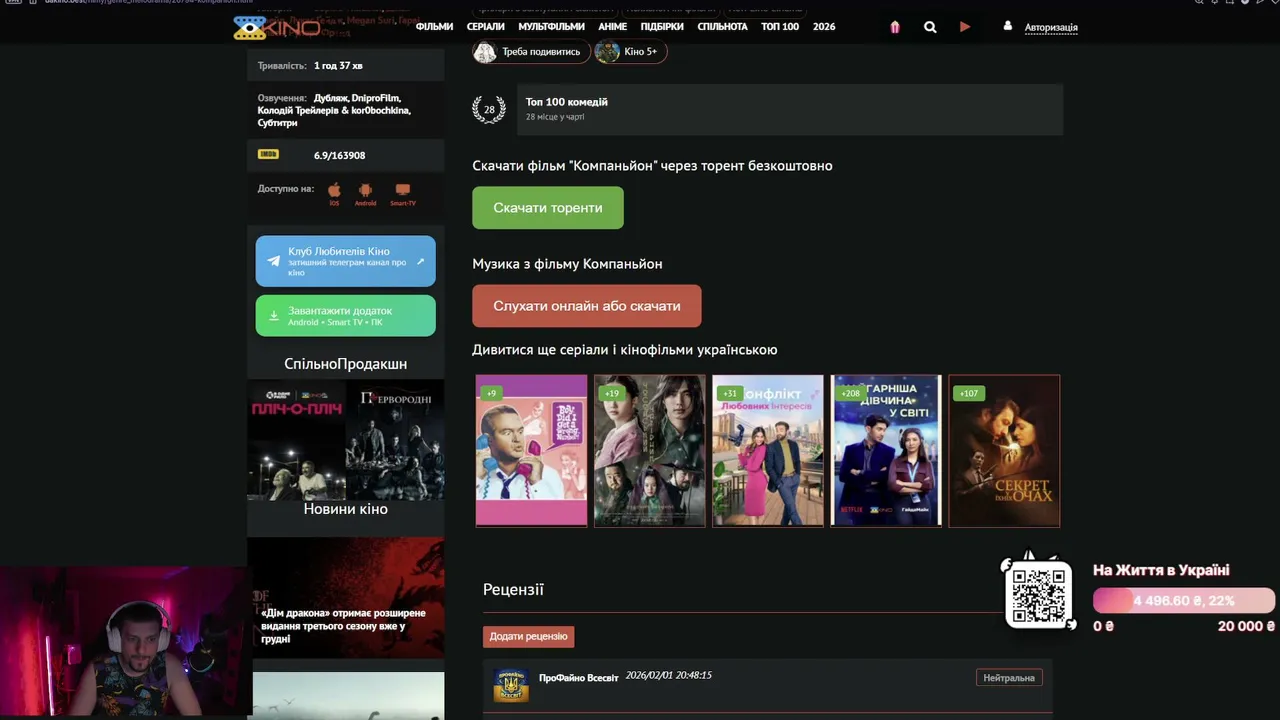Click the Музика з фільму Компаньйон heading
This screenshot has width=1280, height=720.
coord(568,264)
